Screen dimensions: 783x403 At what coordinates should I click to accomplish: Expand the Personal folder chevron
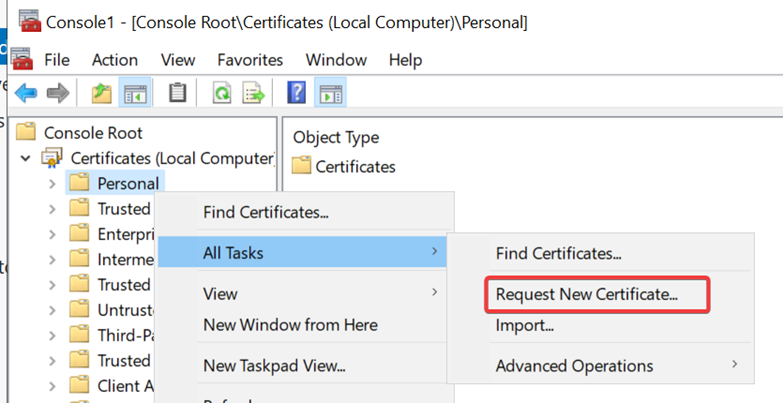(x=52, y=184)
